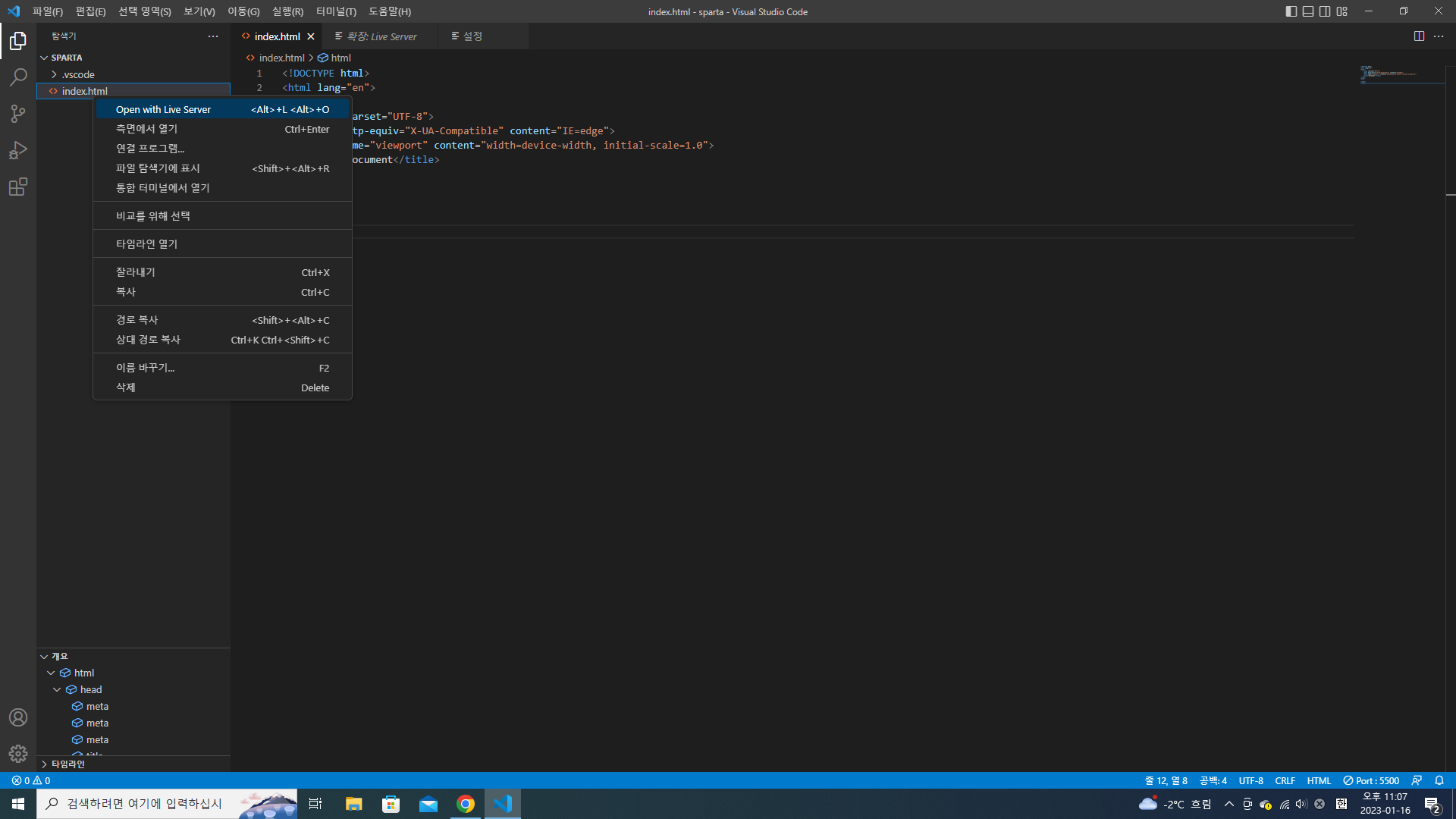Image resolution: width=1456 pixels, height=819 pixels.
Task: Open the Manage gear icon
Action: pos(18,754)
